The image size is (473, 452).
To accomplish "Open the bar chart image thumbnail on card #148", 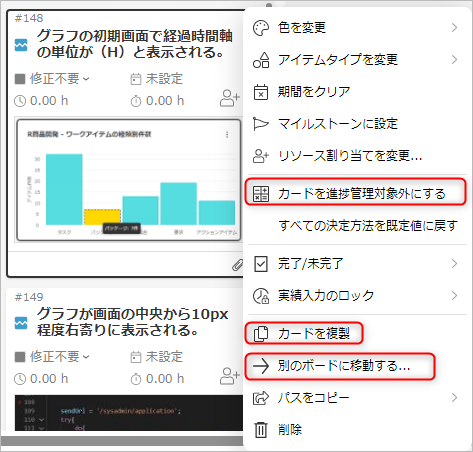I will pyautogui.click(x=129, y=180).
